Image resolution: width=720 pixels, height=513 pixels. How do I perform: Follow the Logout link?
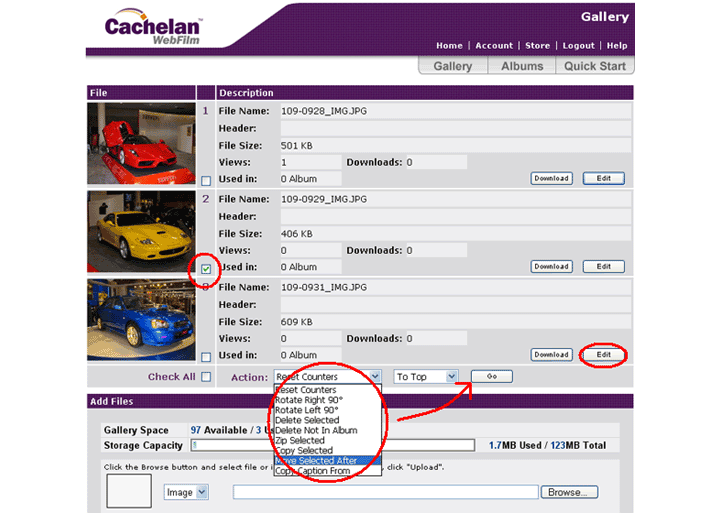point(578,45)
